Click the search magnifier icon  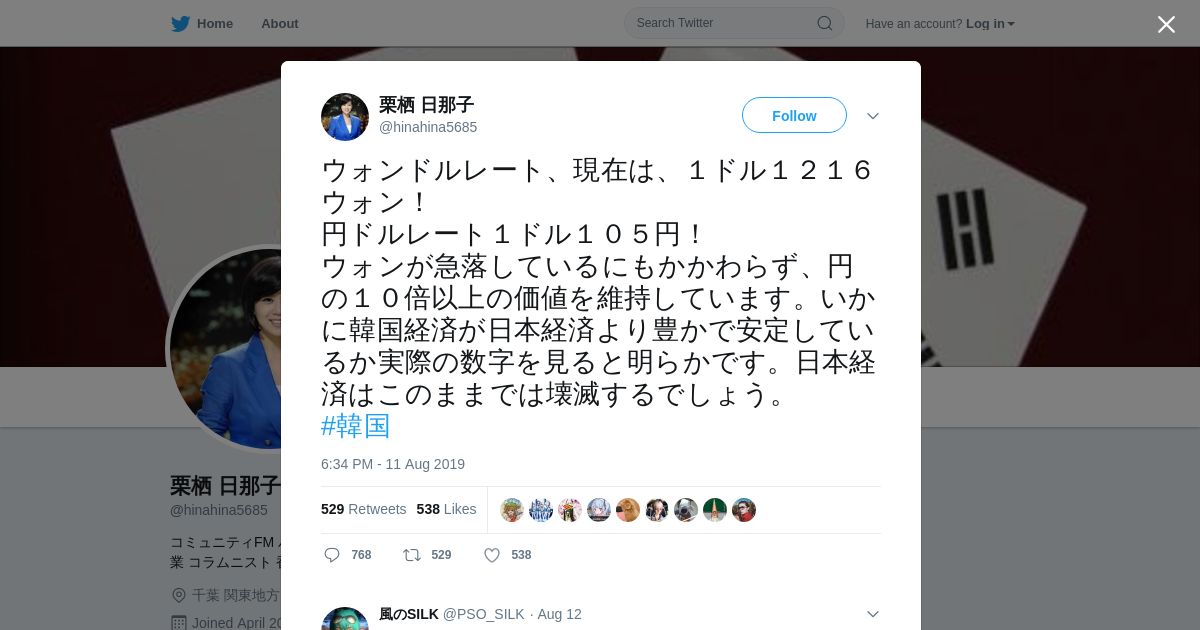point(824,23)
